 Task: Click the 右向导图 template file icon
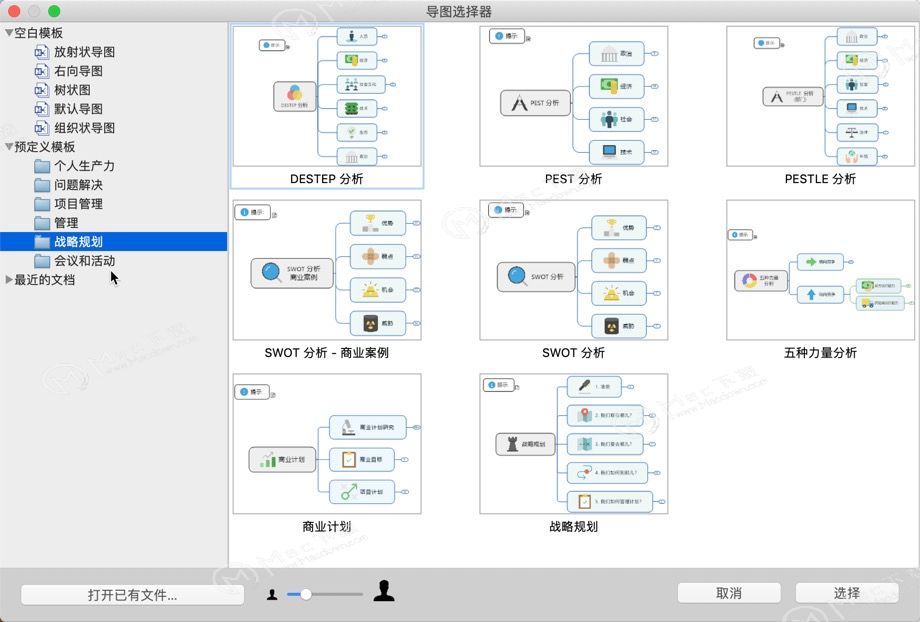click(41, 71)
